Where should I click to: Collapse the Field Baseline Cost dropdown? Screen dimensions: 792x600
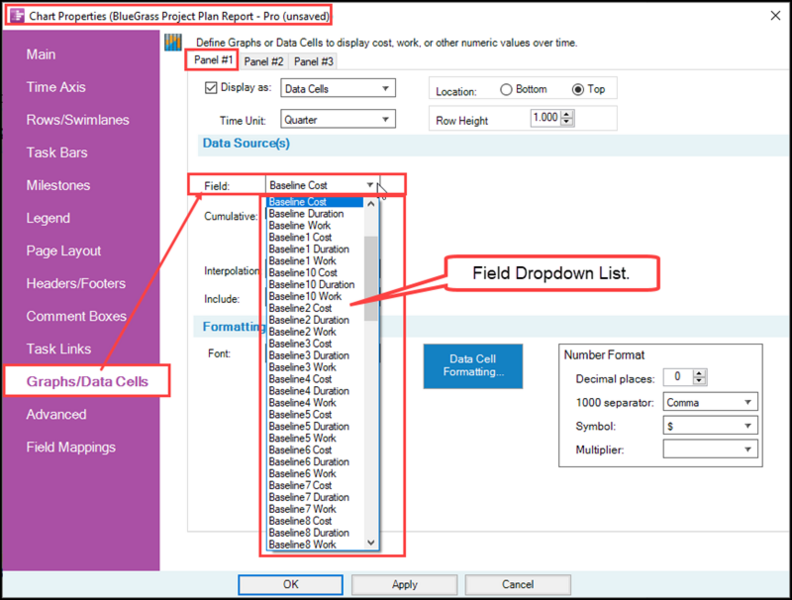(x=370, y=185)
